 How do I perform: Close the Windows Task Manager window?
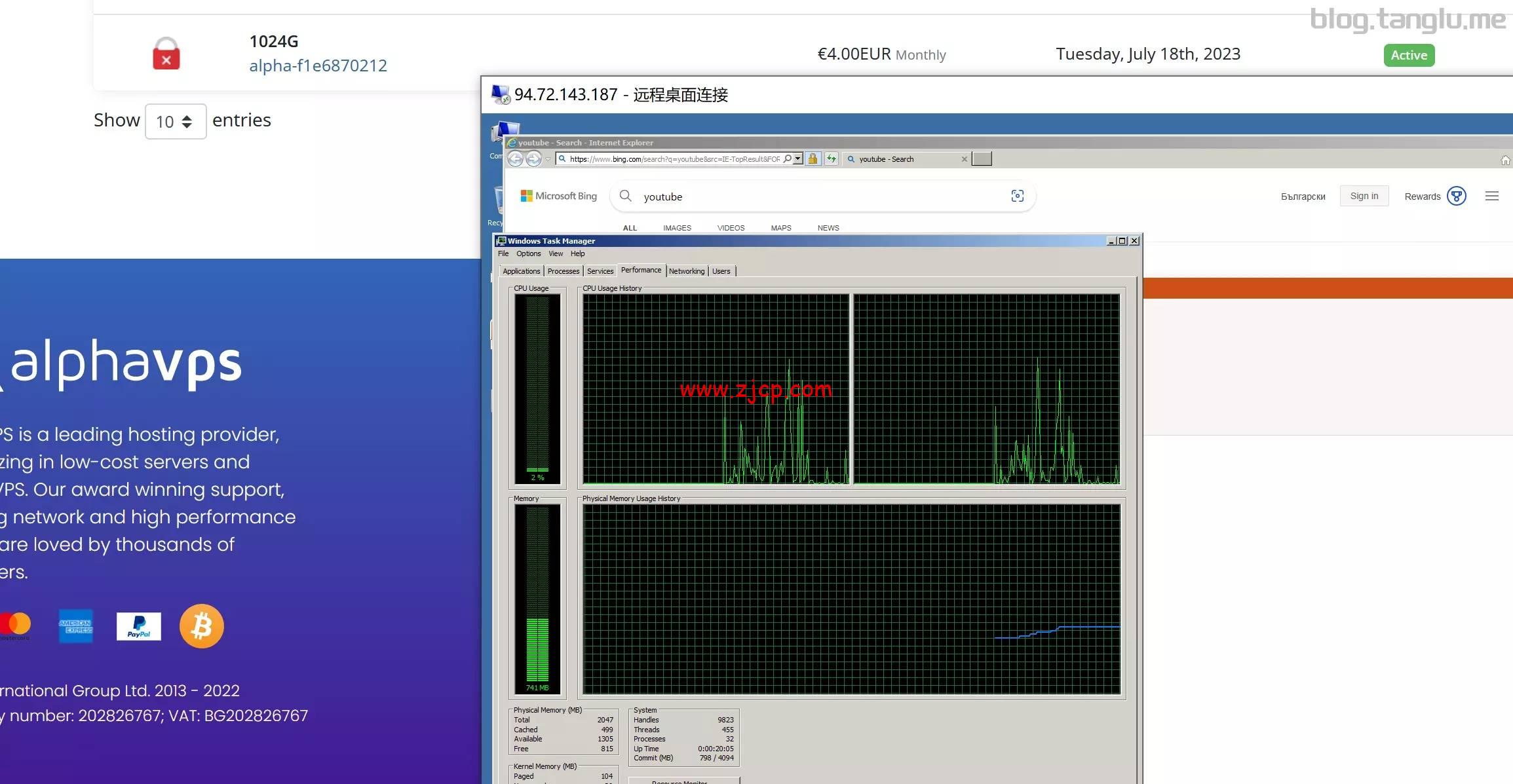(x=1134, y=241)
